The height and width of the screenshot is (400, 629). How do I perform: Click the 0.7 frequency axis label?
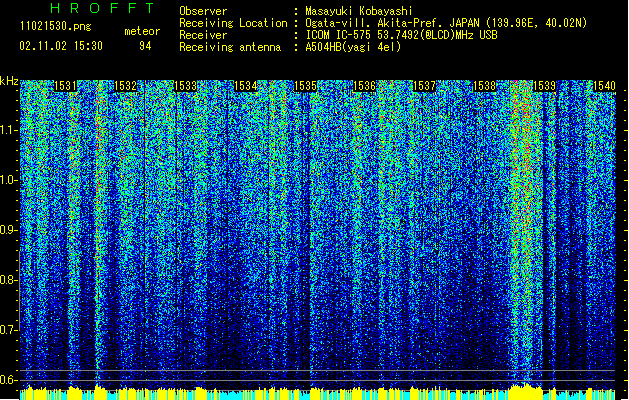click(8, 330)
